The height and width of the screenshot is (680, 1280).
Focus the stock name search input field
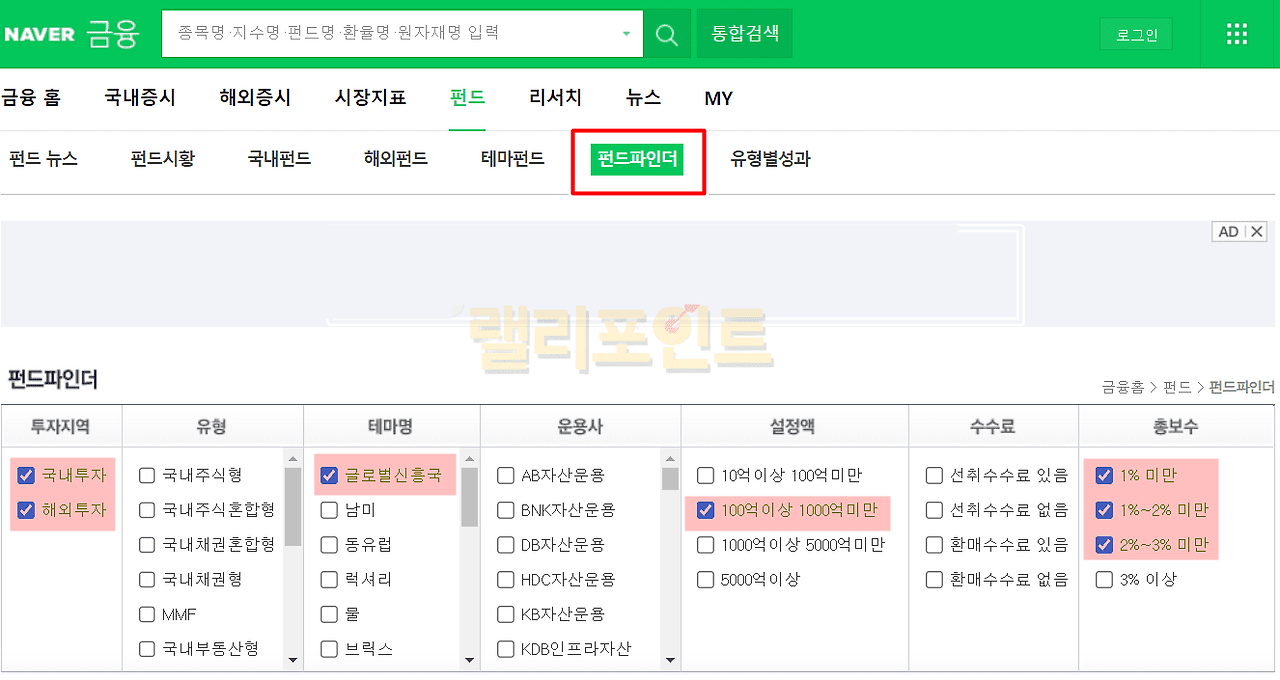[390, 34]
